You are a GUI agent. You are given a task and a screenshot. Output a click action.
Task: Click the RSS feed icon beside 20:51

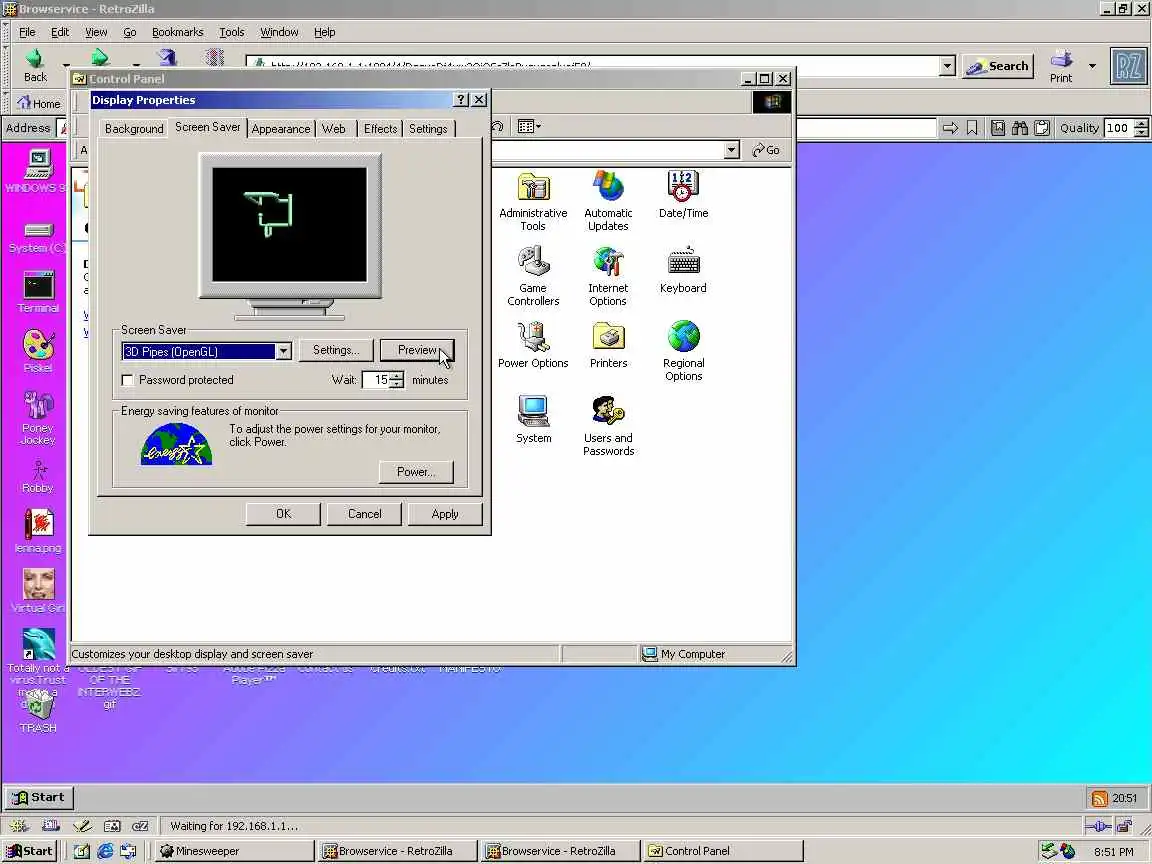[1099, 798]
